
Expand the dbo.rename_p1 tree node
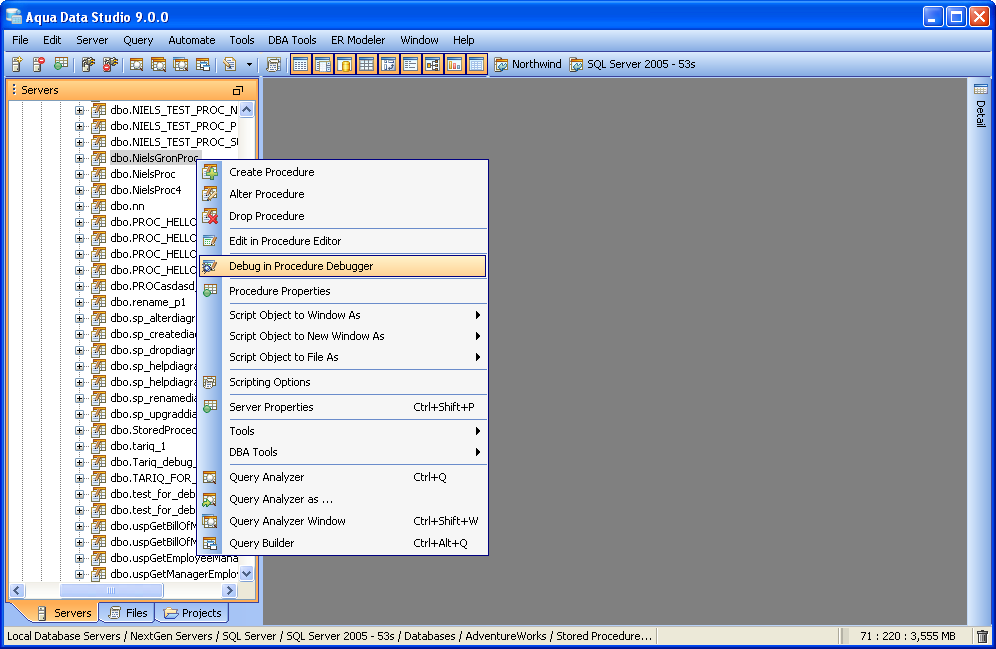pyautogui.click(x=79, y=302)
